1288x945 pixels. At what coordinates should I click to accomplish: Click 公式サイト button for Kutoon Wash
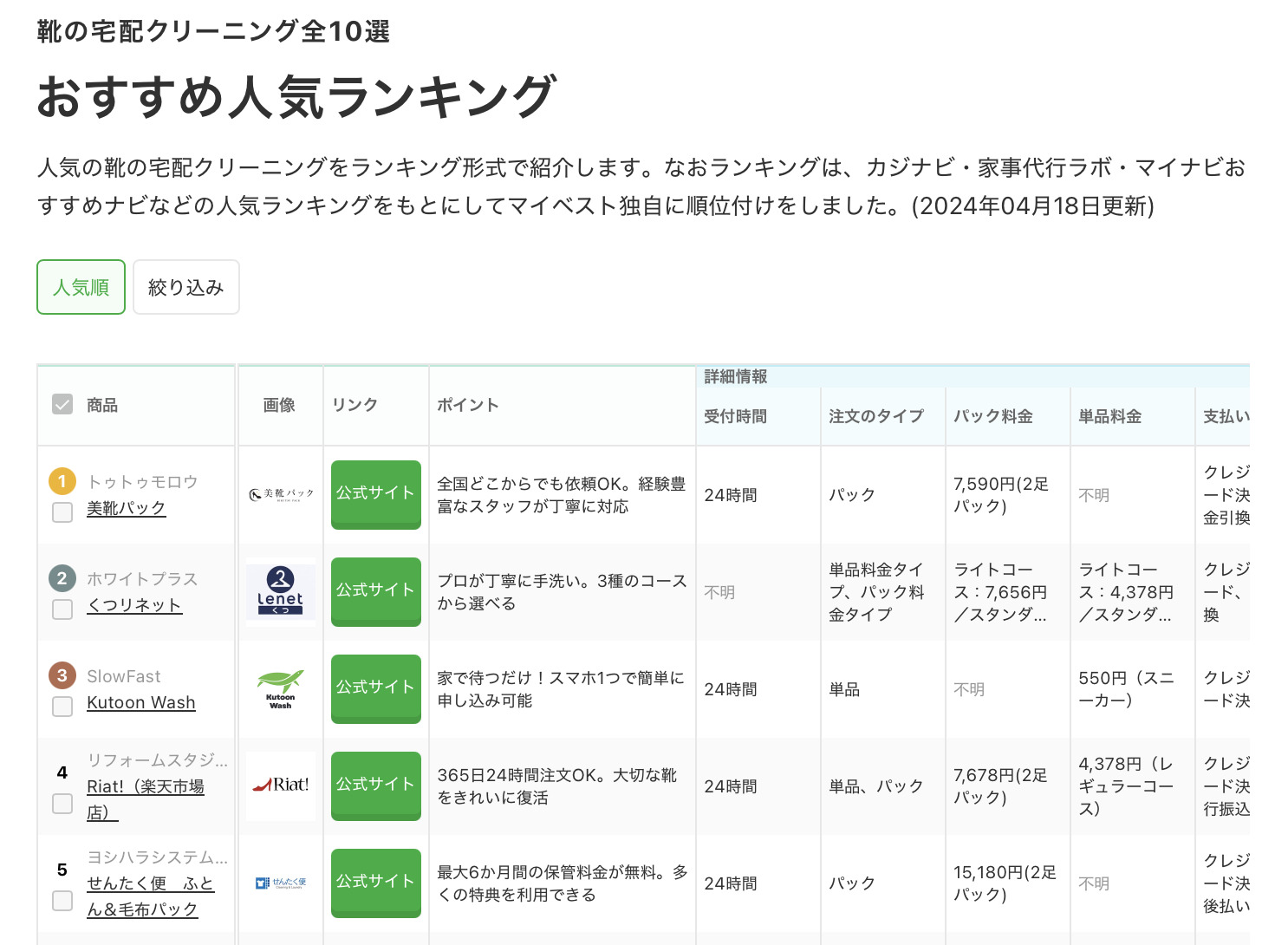(376, 688)
